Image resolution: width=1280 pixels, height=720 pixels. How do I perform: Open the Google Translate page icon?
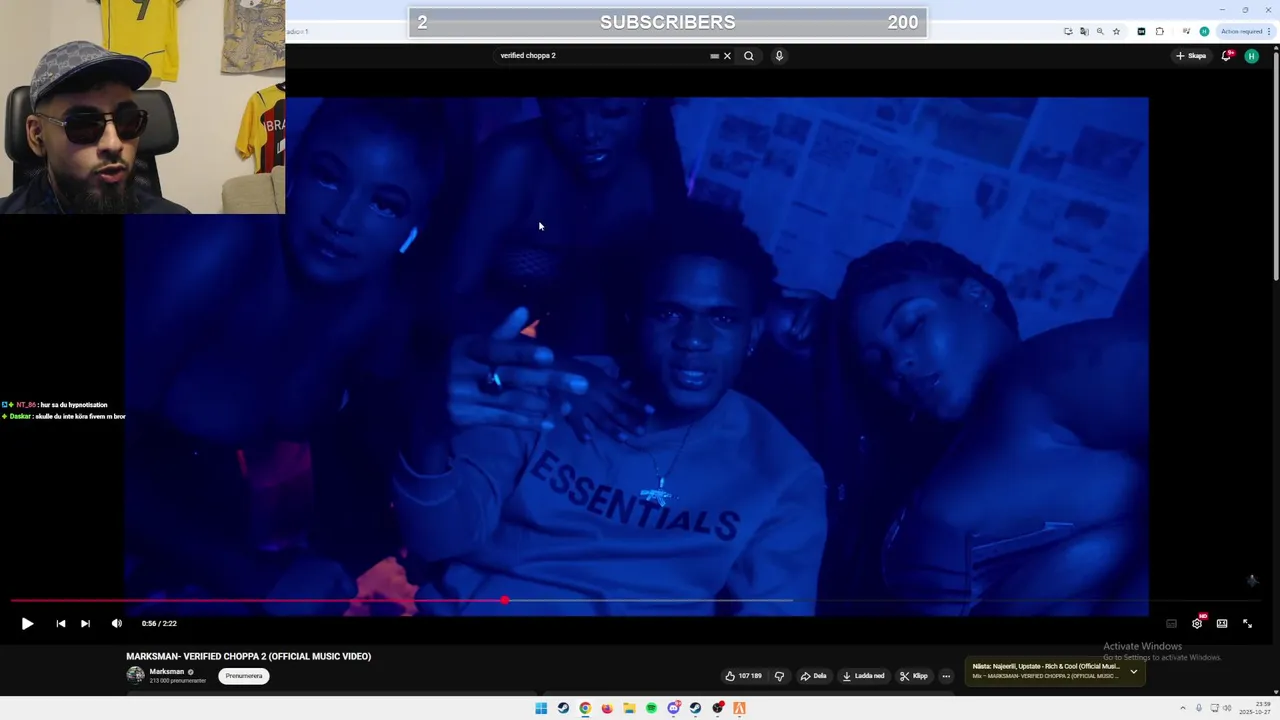click(x=1084, y=31)
